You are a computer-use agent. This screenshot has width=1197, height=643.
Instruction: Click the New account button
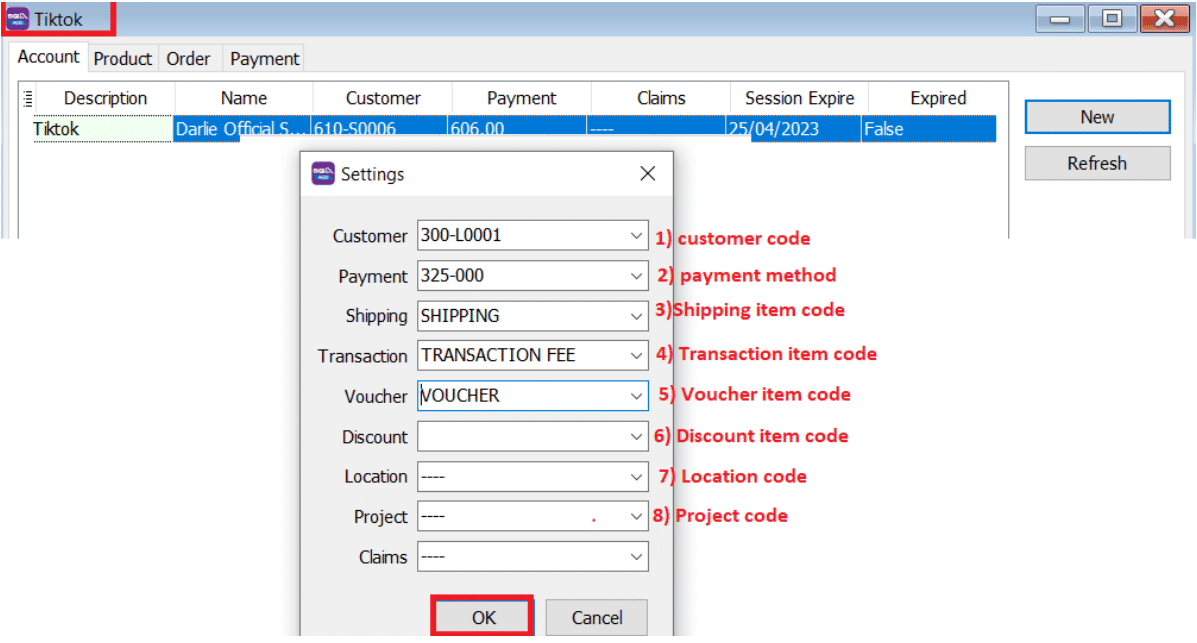point(1097,117)
